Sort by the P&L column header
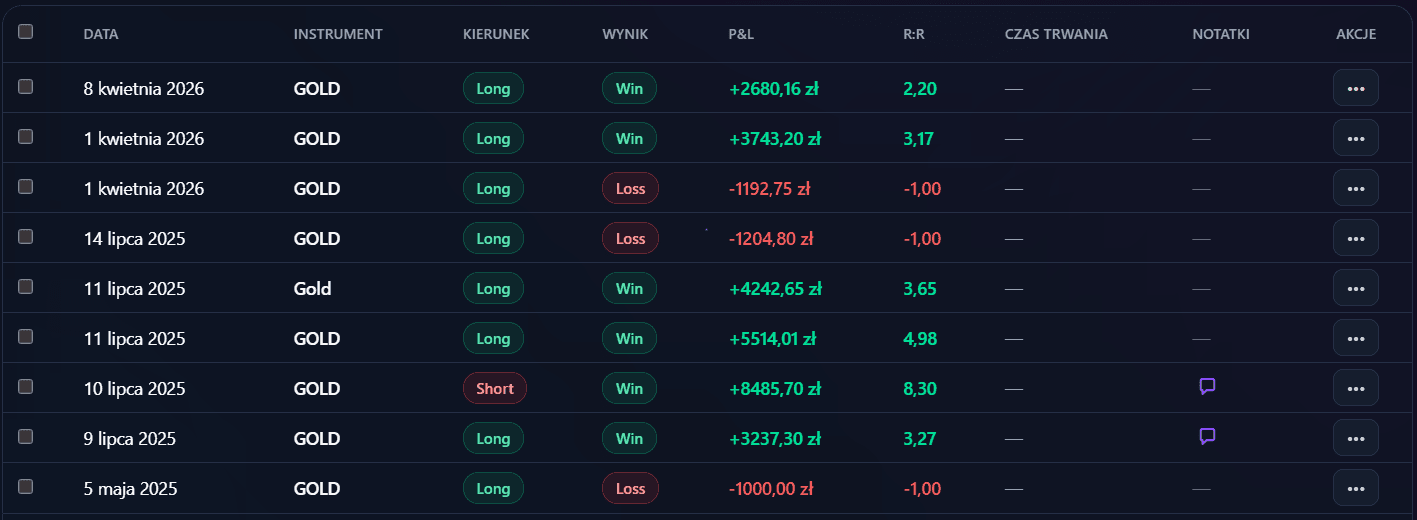Screen dimensions: 1417x520 [x=741, y=34]
